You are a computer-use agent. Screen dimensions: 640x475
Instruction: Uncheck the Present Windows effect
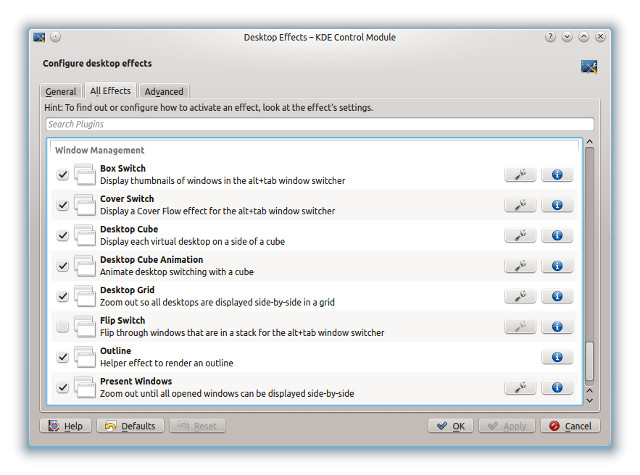click(x=63, y=387)
